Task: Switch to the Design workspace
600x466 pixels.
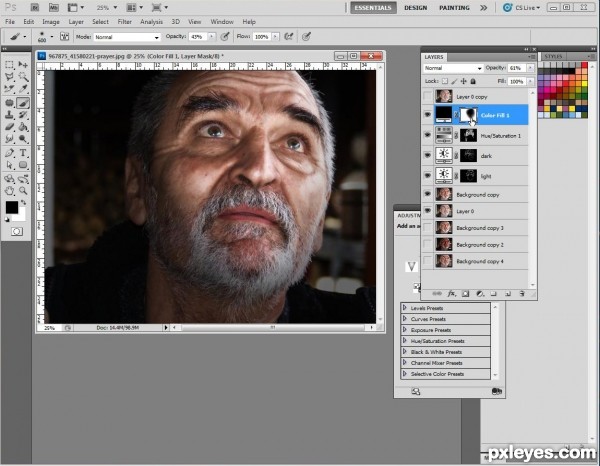Action: (x=416, y=8)
